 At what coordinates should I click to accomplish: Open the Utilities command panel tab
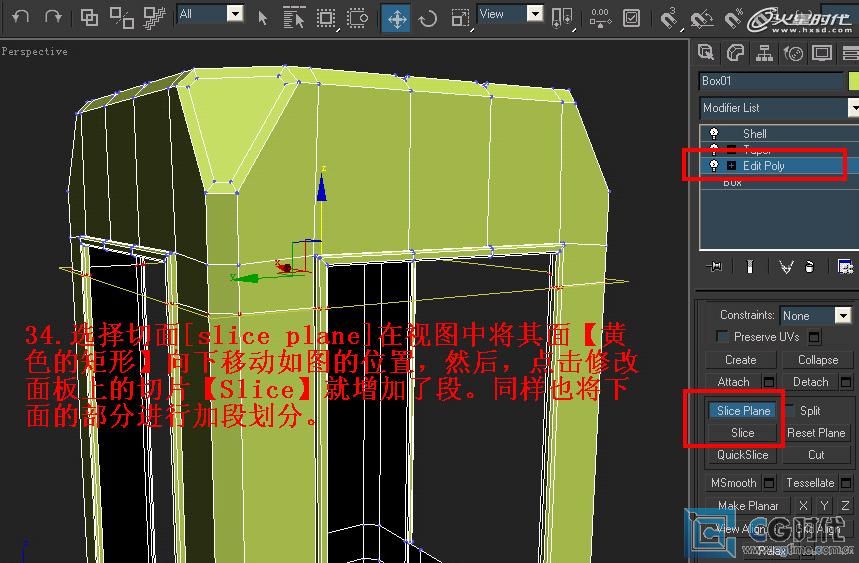[x=850, y=53]
